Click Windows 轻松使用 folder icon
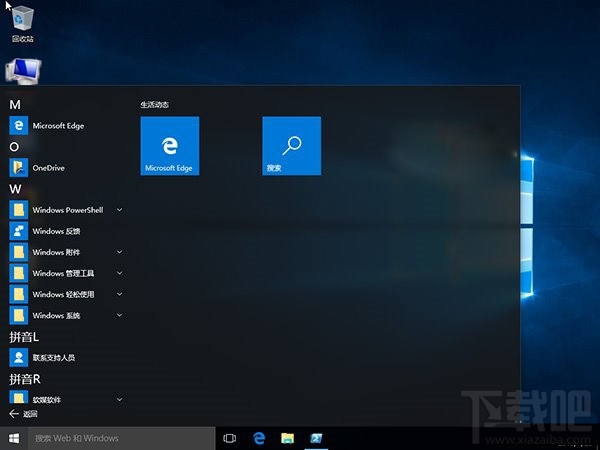 pyautogui.click(x=18, y=294)
